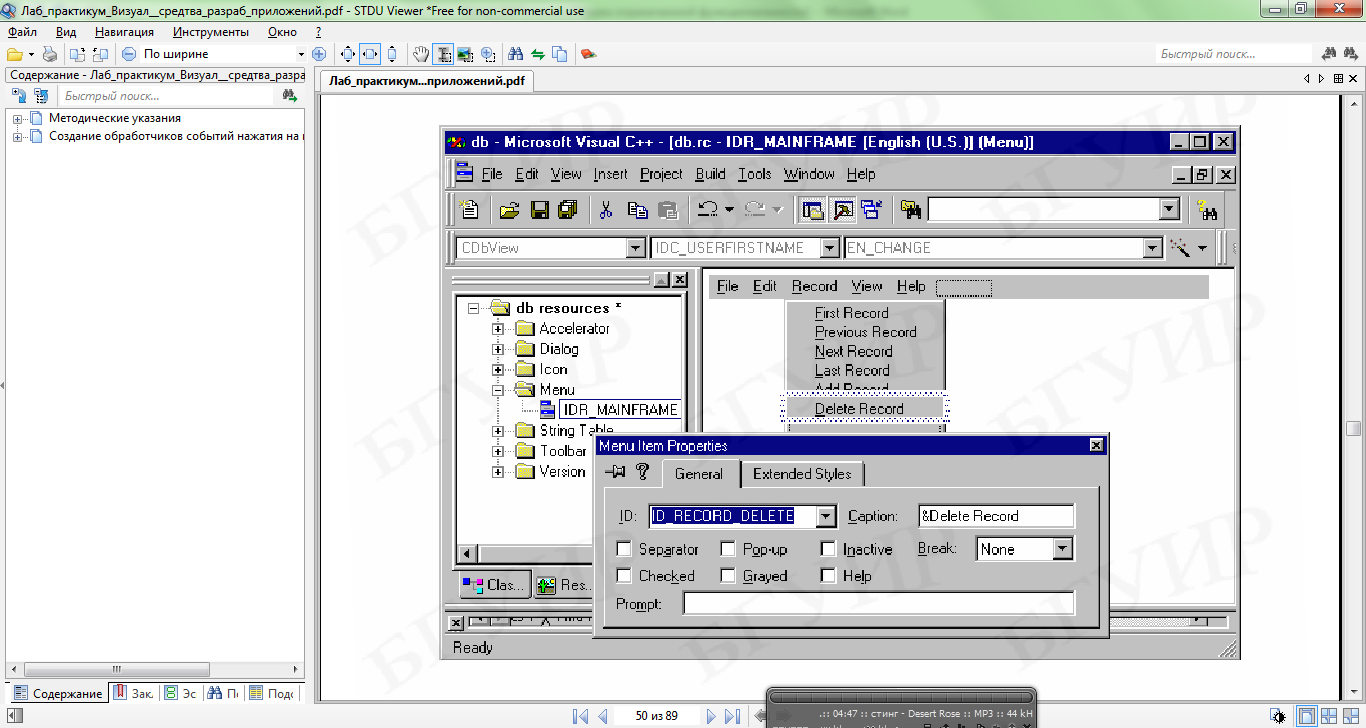Select the Hand tool
This screenshot has height=728, width=1366.
pos(422,54)
